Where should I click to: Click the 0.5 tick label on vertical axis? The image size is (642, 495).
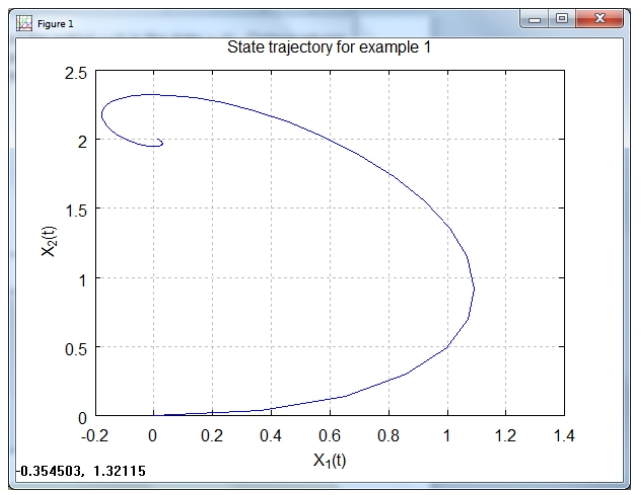click(x=76, y=349)
